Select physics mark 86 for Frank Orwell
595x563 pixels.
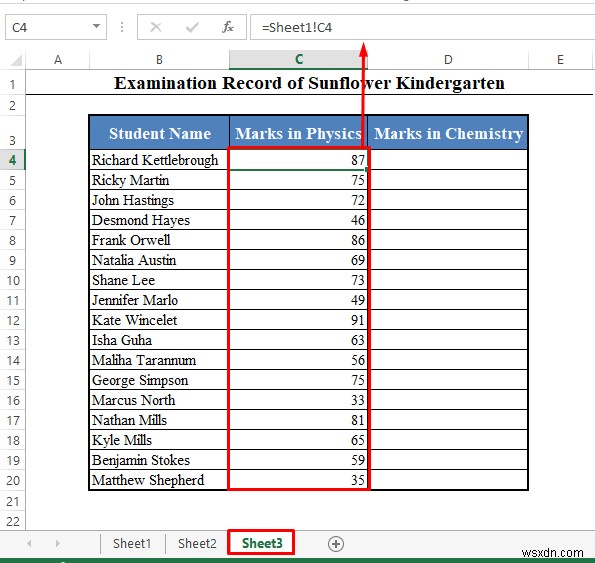[298, 240]
